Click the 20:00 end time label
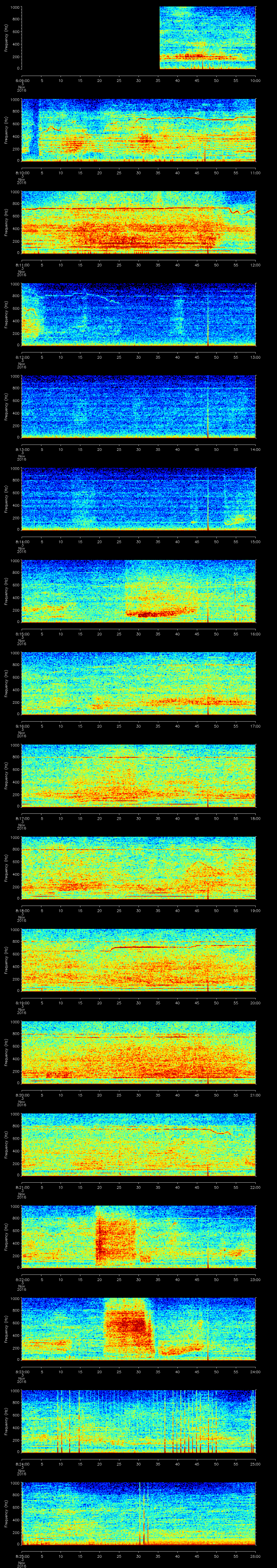 tap(256, 1003)
